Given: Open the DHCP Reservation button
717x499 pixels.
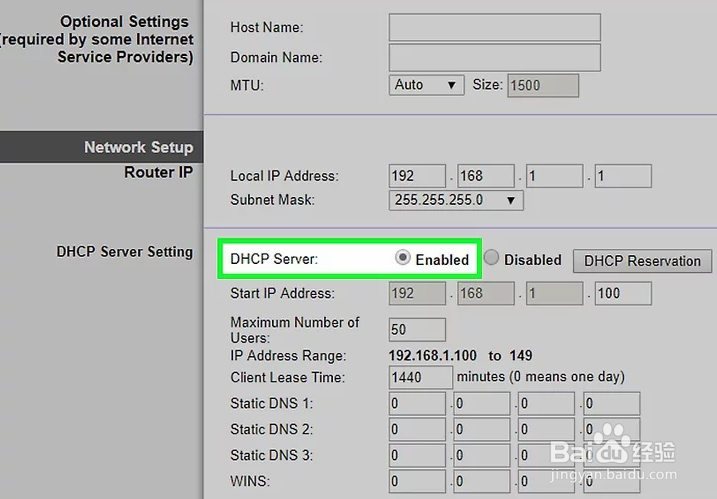Looking at the screenshot, I should coord(642,261).
